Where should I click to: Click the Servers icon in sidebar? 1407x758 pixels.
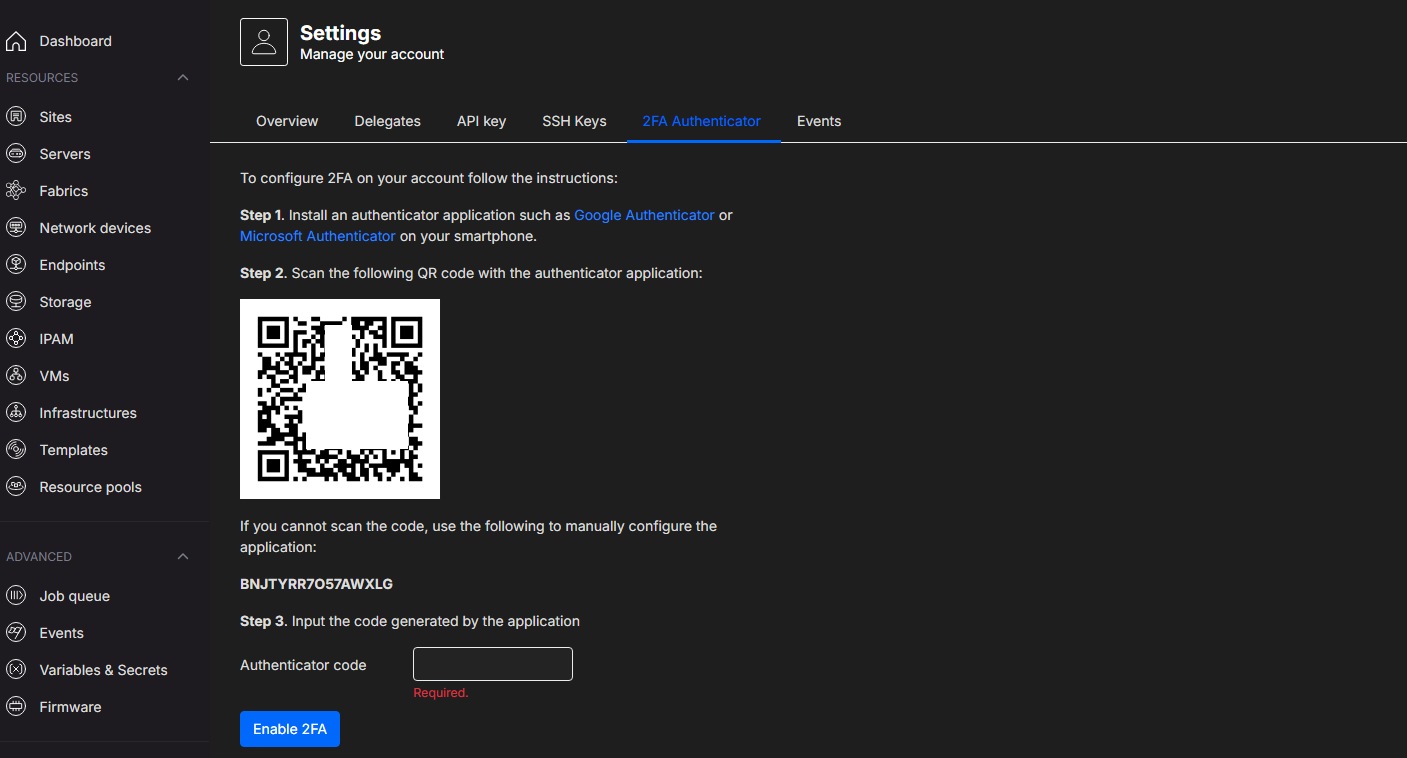[x=16, y=154]
